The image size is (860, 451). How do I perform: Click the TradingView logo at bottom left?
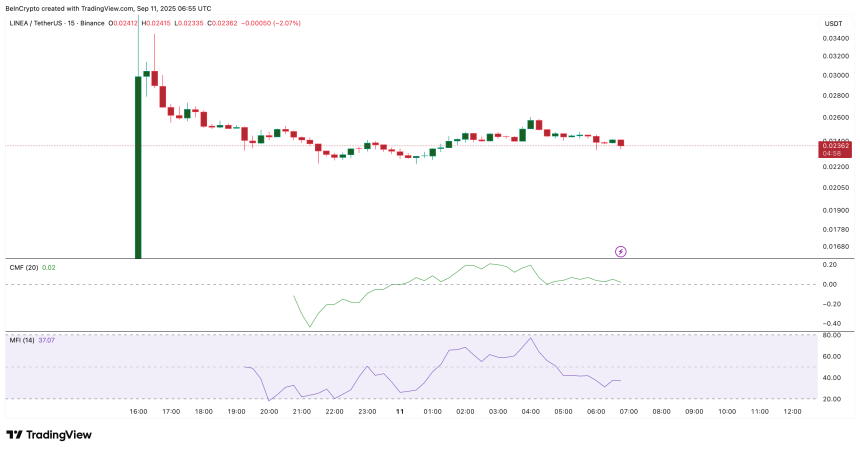pyautogui.click(x=49, y=435)
